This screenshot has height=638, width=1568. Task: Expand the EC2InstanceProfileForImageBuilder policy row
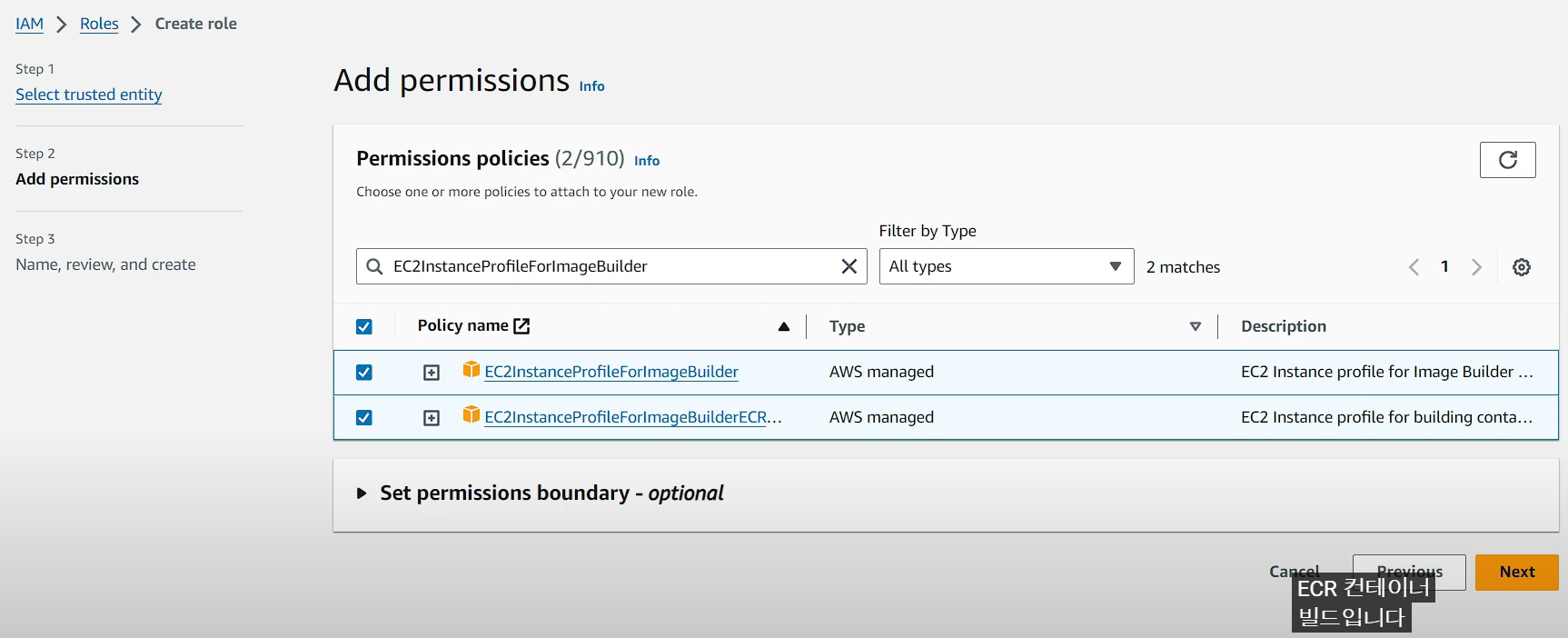pos(432,373)
